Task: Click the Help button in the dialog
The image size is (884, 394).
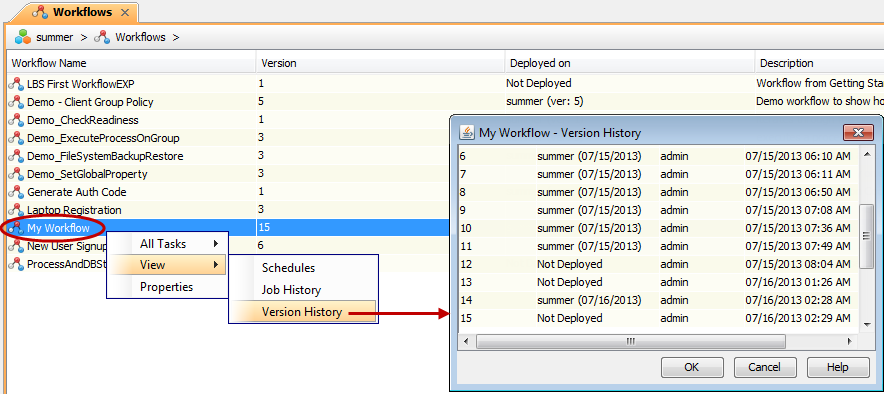Action: click(838, 367)
